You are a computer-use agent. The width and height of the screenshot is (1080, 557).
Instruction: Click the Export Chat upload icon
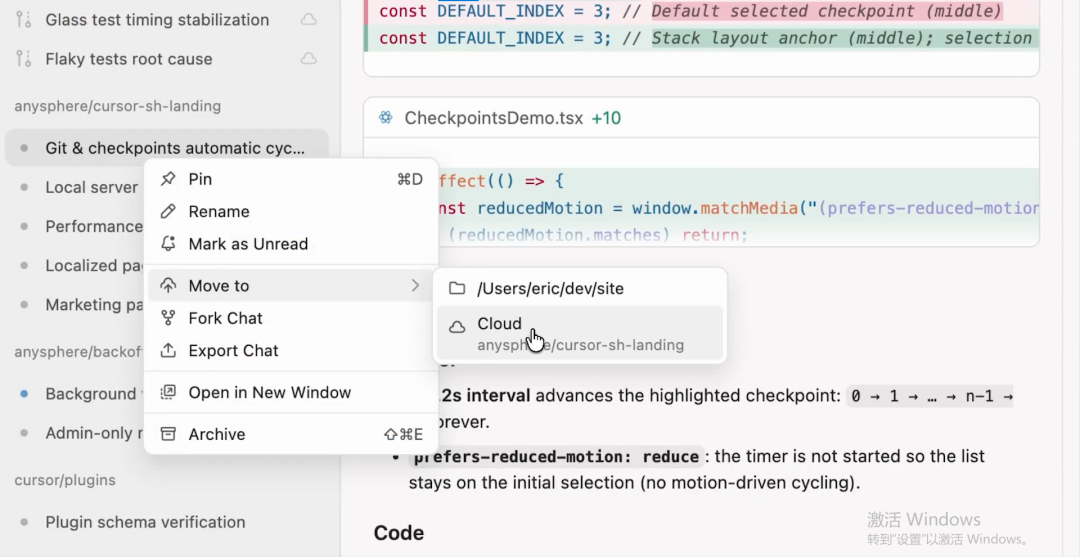point(168,351)
